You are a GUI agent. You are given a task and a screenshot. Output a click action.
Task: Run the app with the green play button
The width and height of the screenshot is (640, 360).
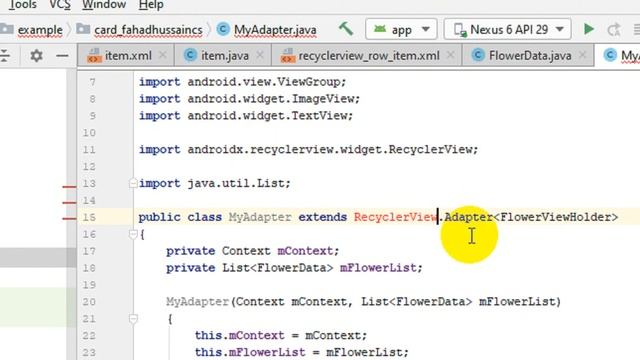click(x=589, y=29)
